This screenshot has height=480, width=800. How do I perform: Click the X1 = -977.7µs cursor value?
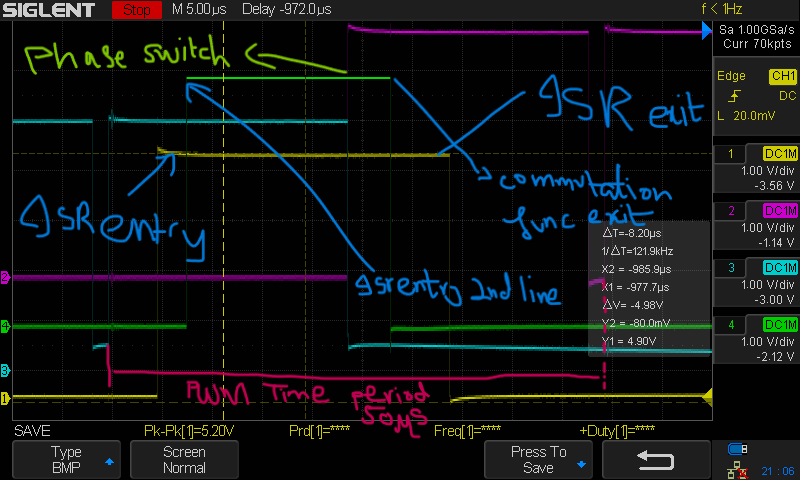[x=635, y=287]
